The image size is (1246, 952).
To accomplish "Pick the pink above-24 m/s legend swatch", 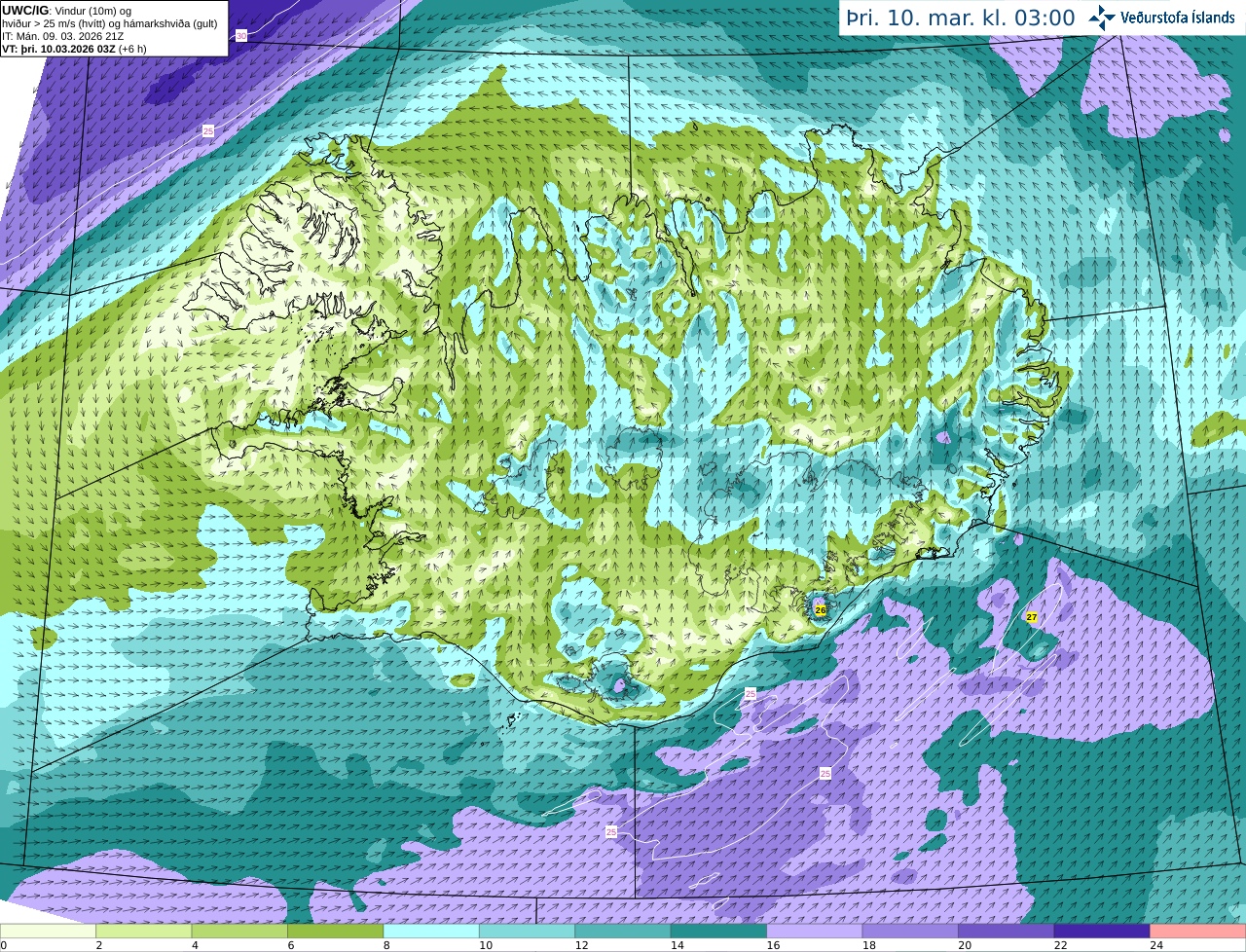I will (1197, 932).
